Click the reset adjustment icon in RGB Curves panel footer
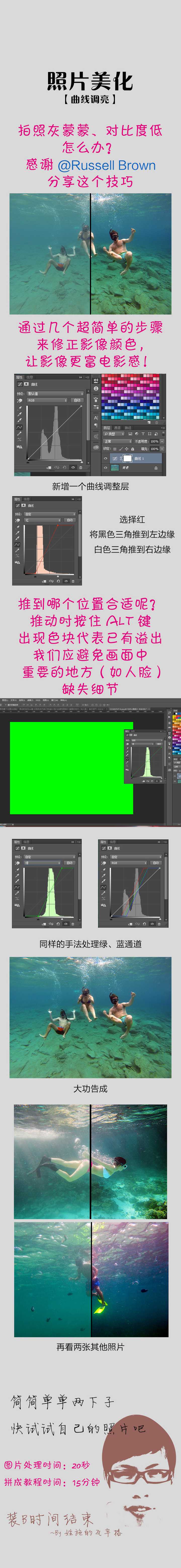The width and height of the screenshot is (181, 1568). point(65,467)
